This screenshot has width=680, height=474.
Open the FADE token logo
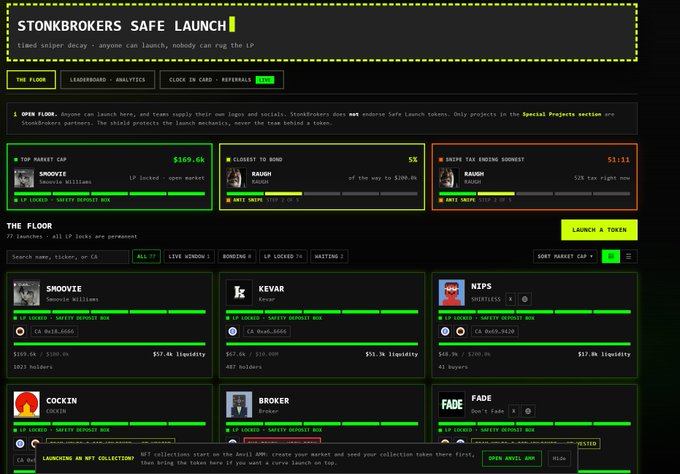tap(451, 405)
